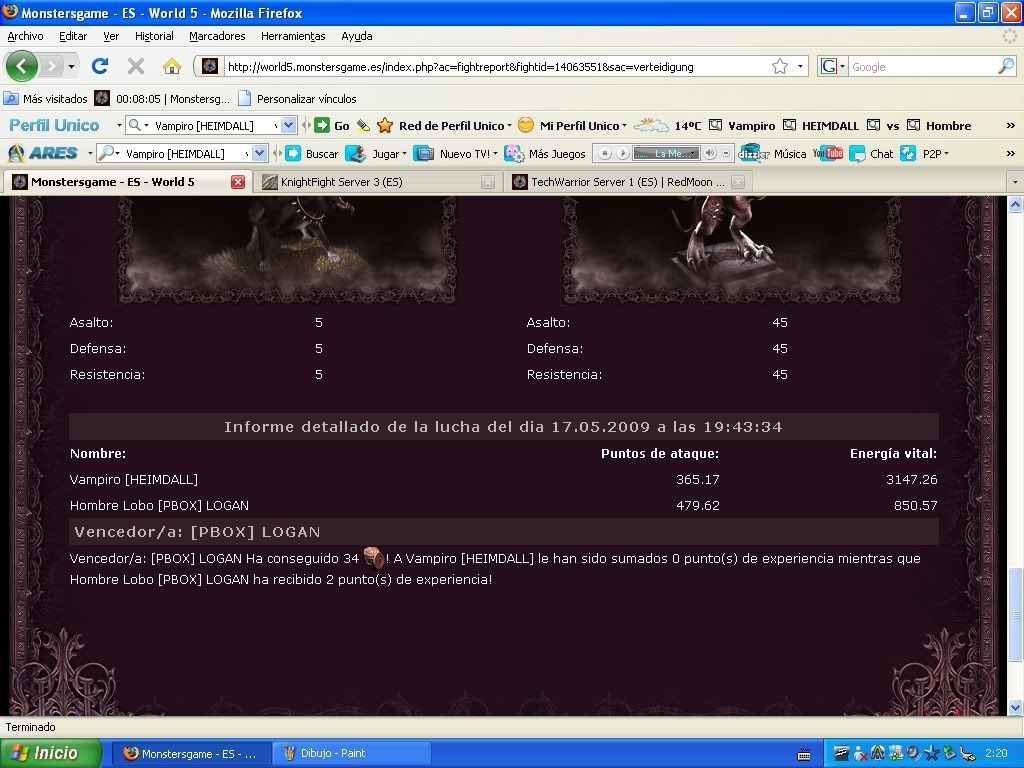The height and width of the screenshot is (768, 1024).
Task: Go to the Firefox home page
Action: point(171,67)
